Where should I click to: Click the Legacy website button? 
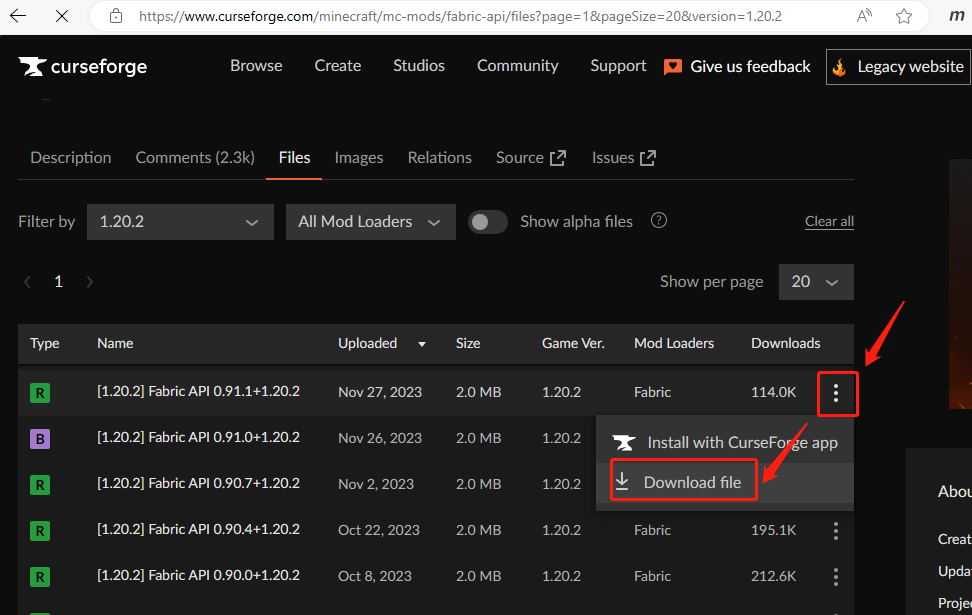pos(899,66)
